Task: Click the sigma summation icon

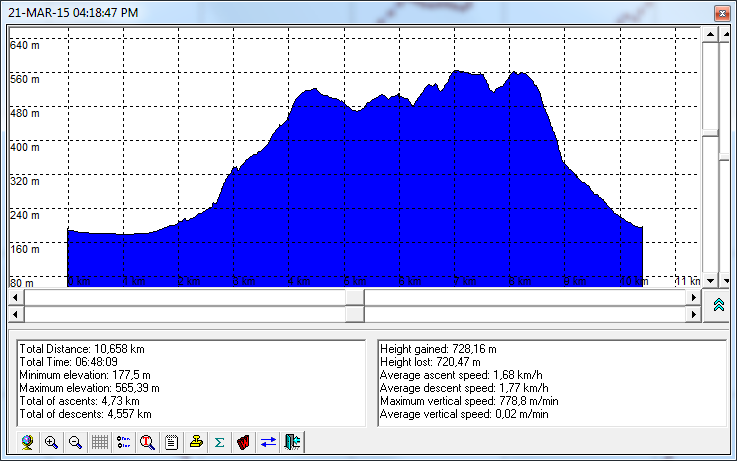Action: coord(220,441)
